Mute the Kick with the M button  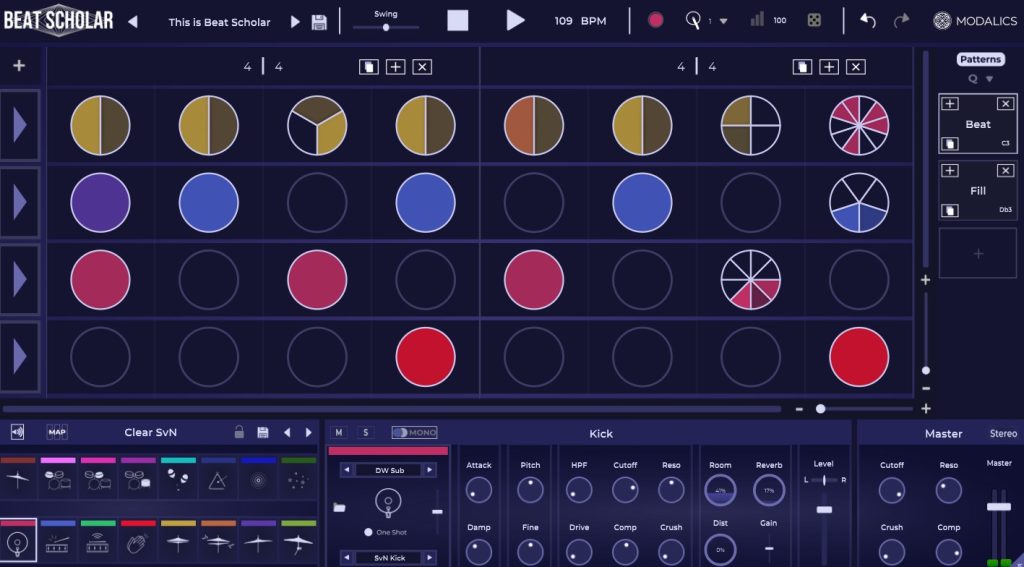pyautogui.click(x=339, y=432)
